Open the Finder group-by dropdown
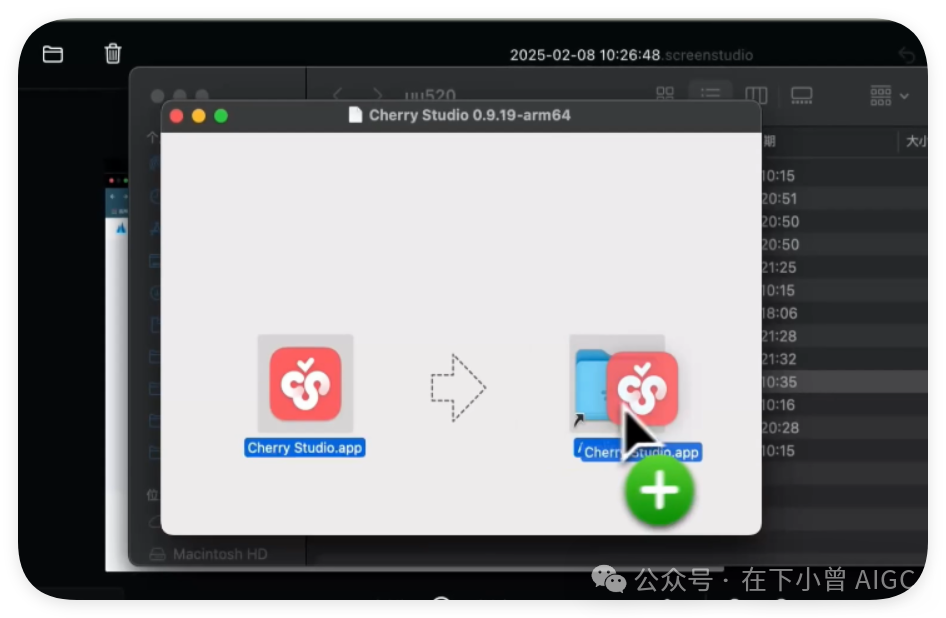The width and height of the screenshot is (946, 618). pyautogui.click(x=889, y=95)
